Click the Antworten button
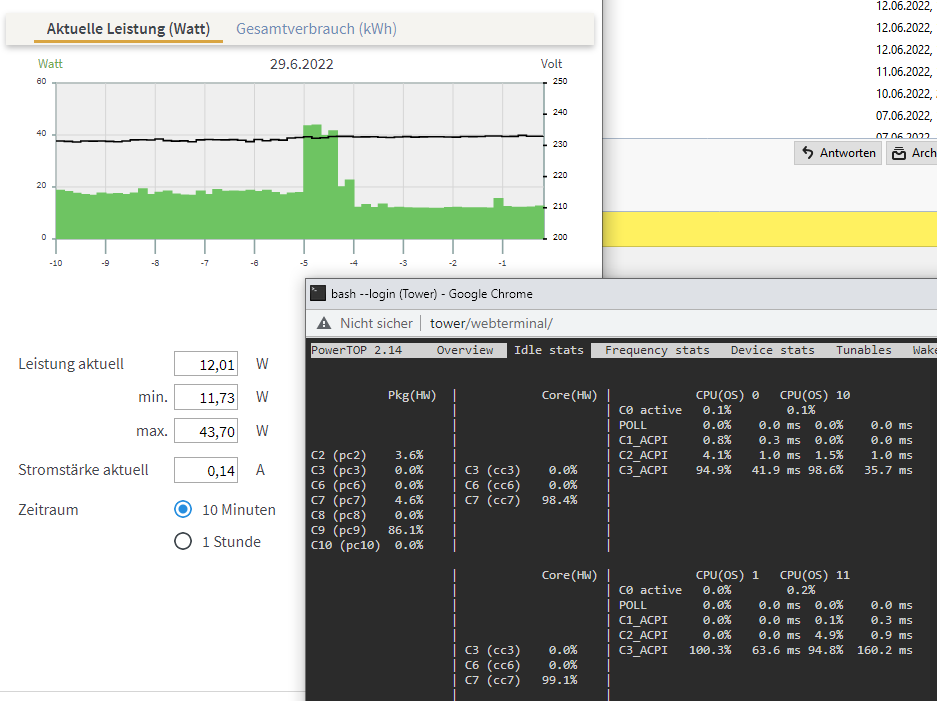This screenshot has height=701, width=937. point(838,153)
